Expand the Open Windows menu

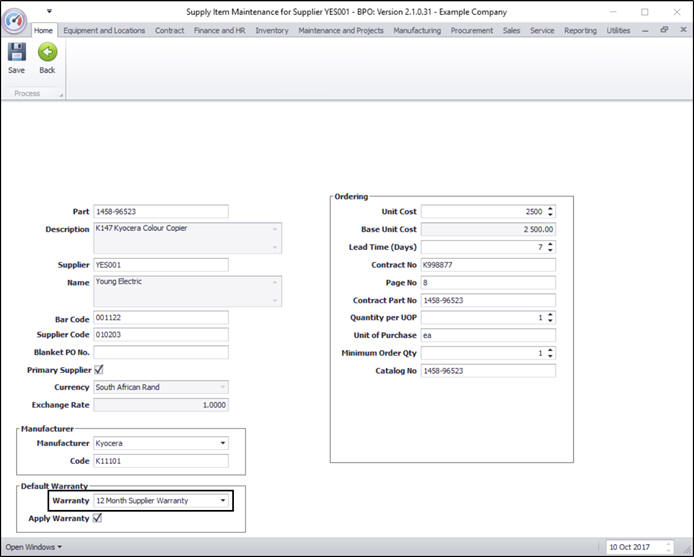pos(34,547)
